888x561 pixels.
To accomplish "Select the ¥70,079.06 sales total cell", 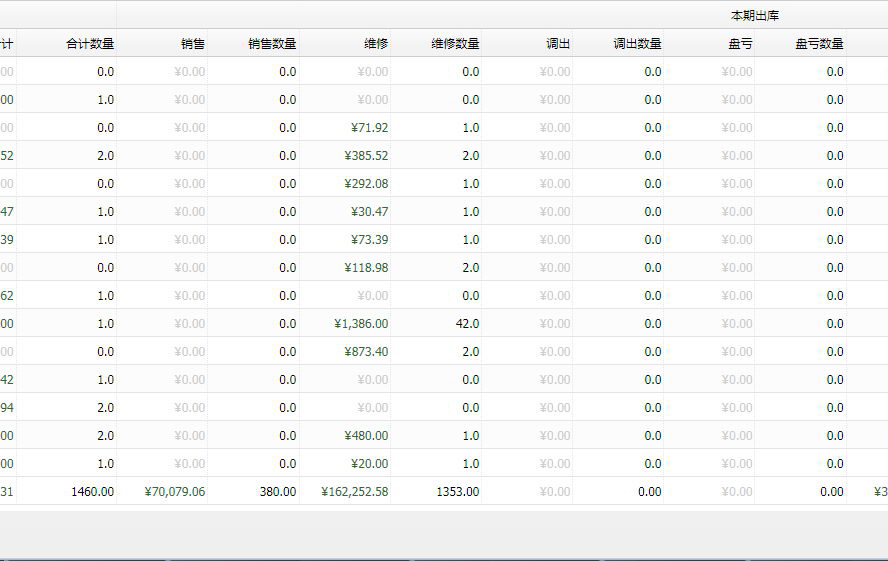I will (x=175, y=492).
